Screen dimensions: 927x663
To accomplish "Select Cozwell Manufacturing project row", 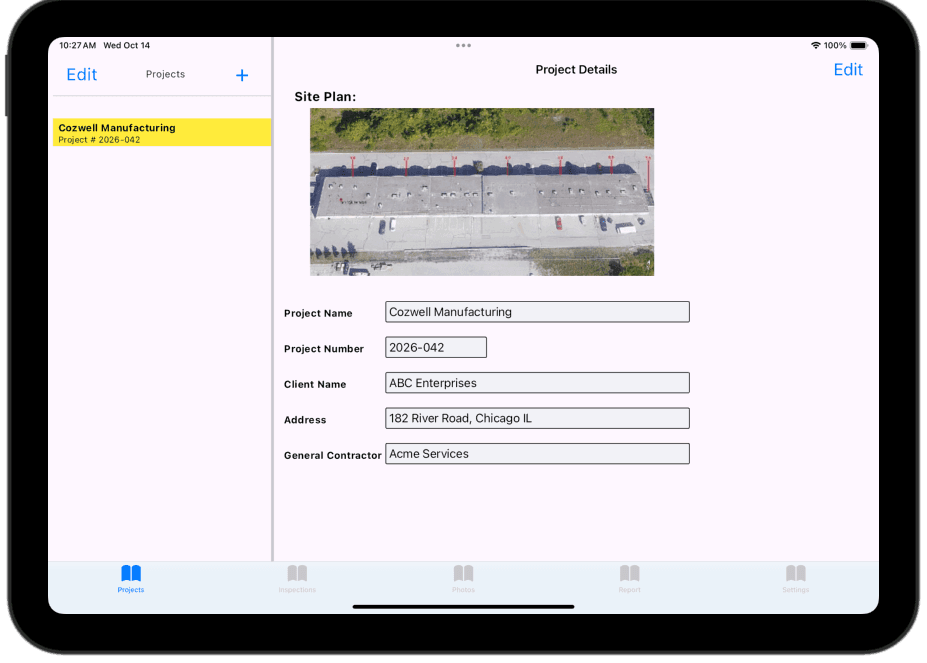I will (162, 132).
